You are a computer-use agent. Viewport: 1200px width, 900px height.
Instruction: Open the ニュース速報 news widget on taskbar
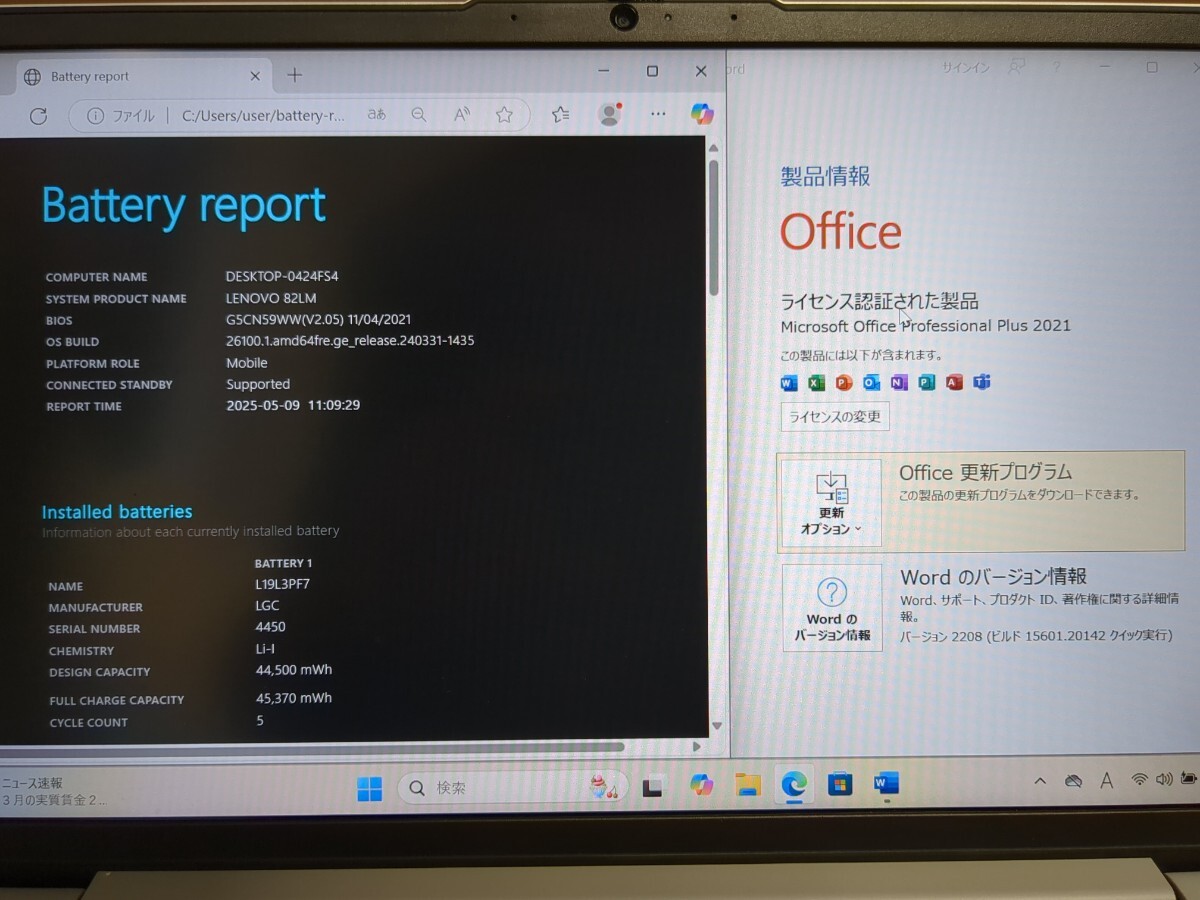52,791
